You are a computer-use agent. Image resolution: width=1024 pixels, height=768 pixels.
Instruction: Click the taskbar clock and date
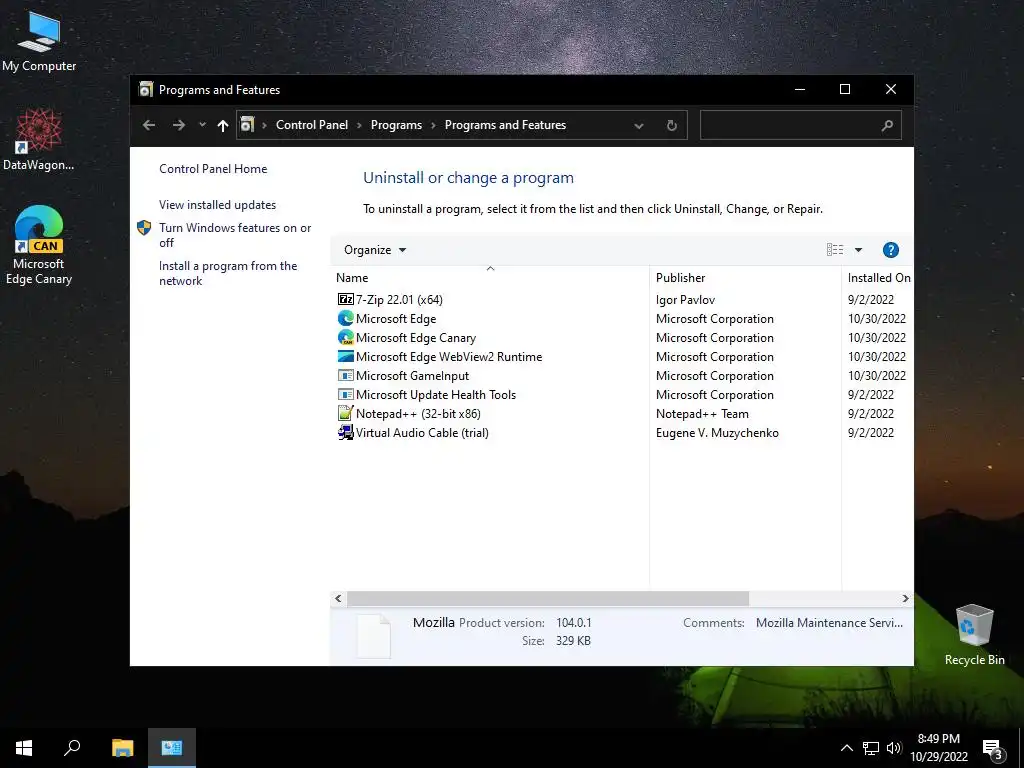(x=938, y=748)
